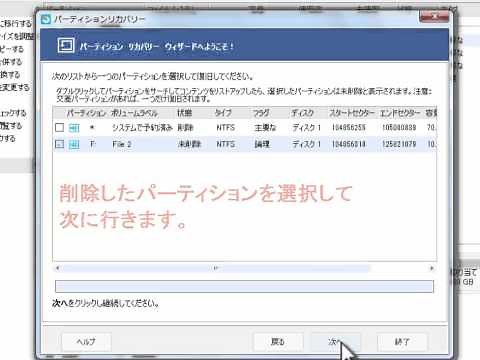Viewport: 480px width, 360px height.
Task: Click the wizard icon in the blue welcome banner
Action: pyautogui.click(x=66, y=46)
